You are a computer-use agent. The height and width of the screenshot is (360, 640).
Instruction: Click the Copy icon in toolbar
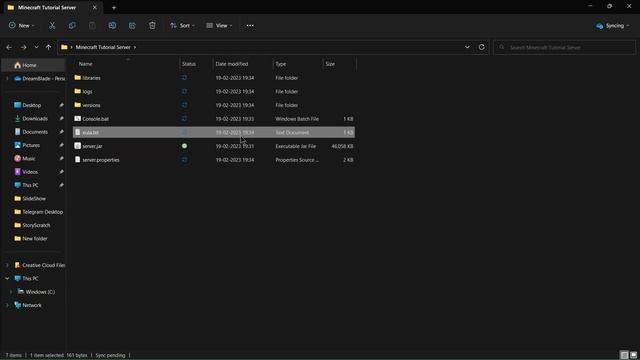click(72, 26)
